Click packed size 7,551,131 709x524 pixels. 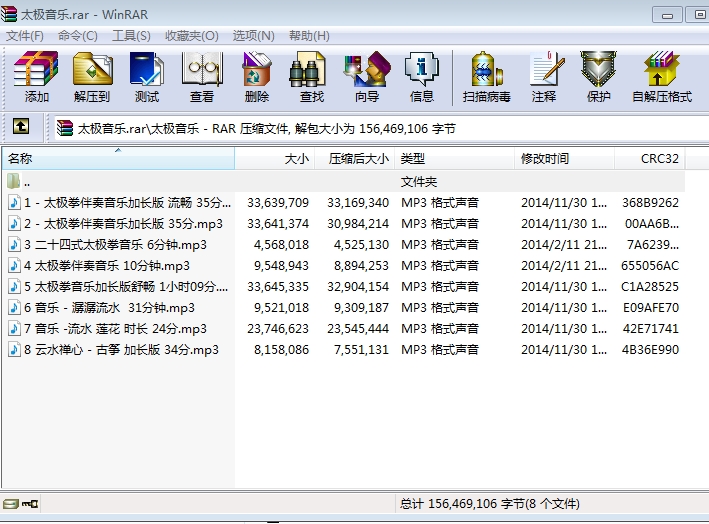point(361,350)
